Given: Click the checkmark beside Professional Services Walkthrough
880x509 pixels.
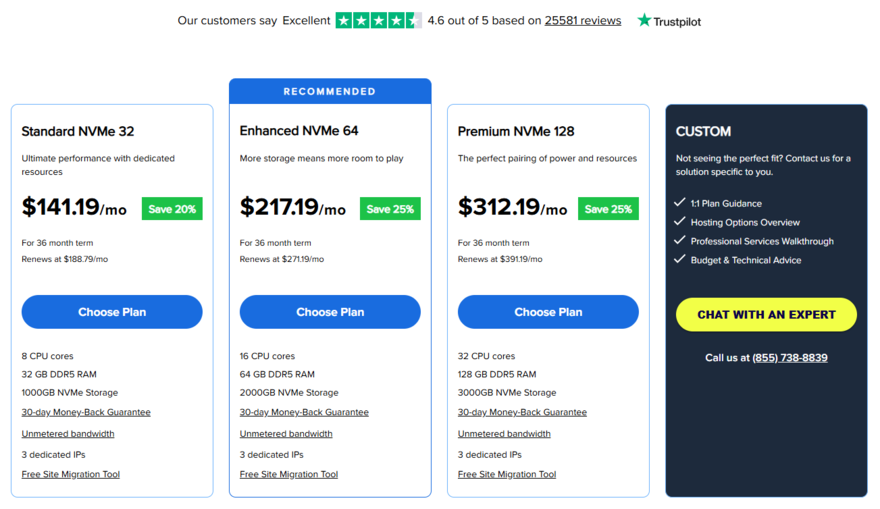Looking at the screenshot, I should pyautogui.click(x=680, y=241).
